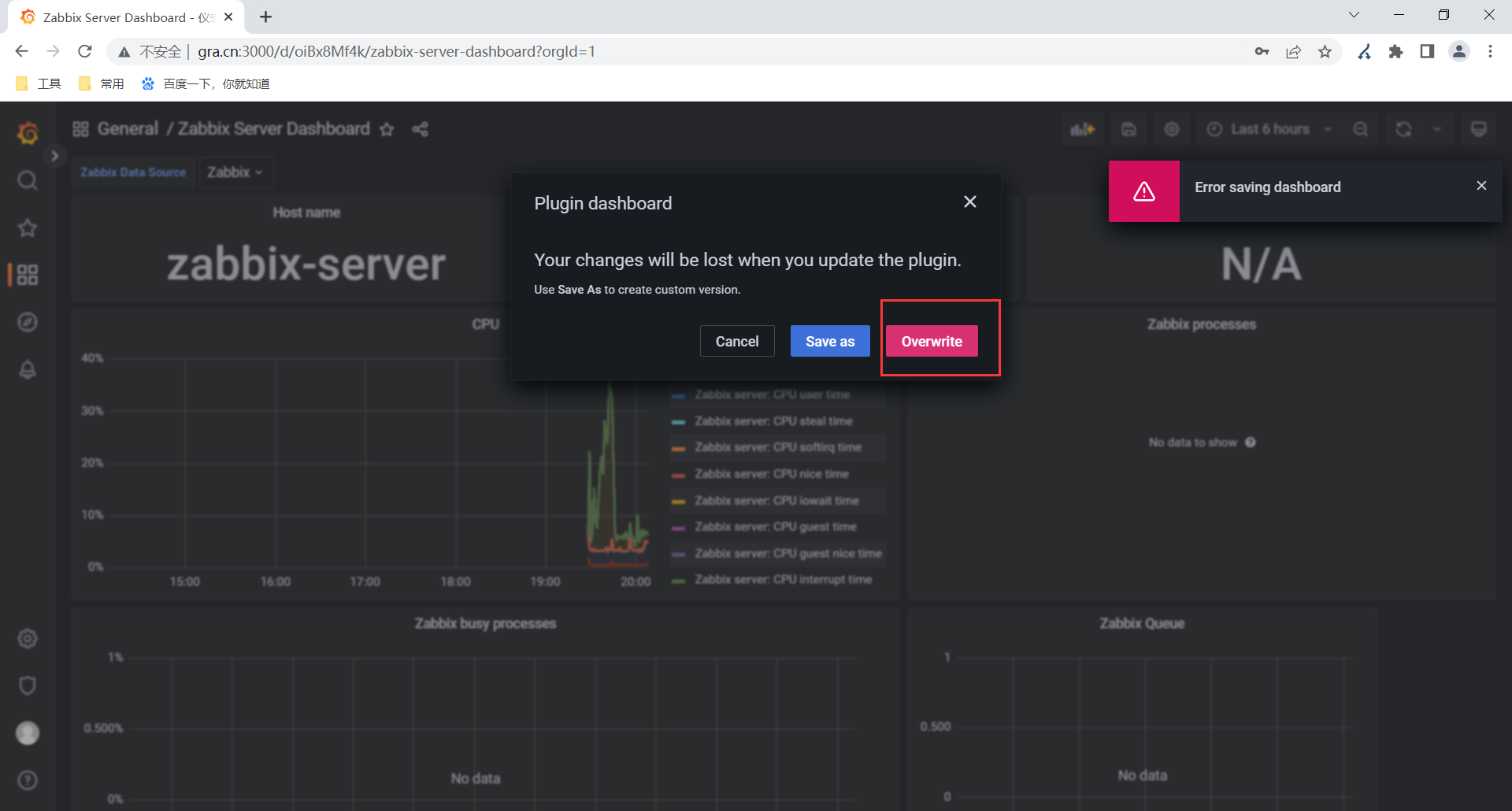Open Dashboard settings gear in toolbar

pyautogui.click(x=1172, y=129)
